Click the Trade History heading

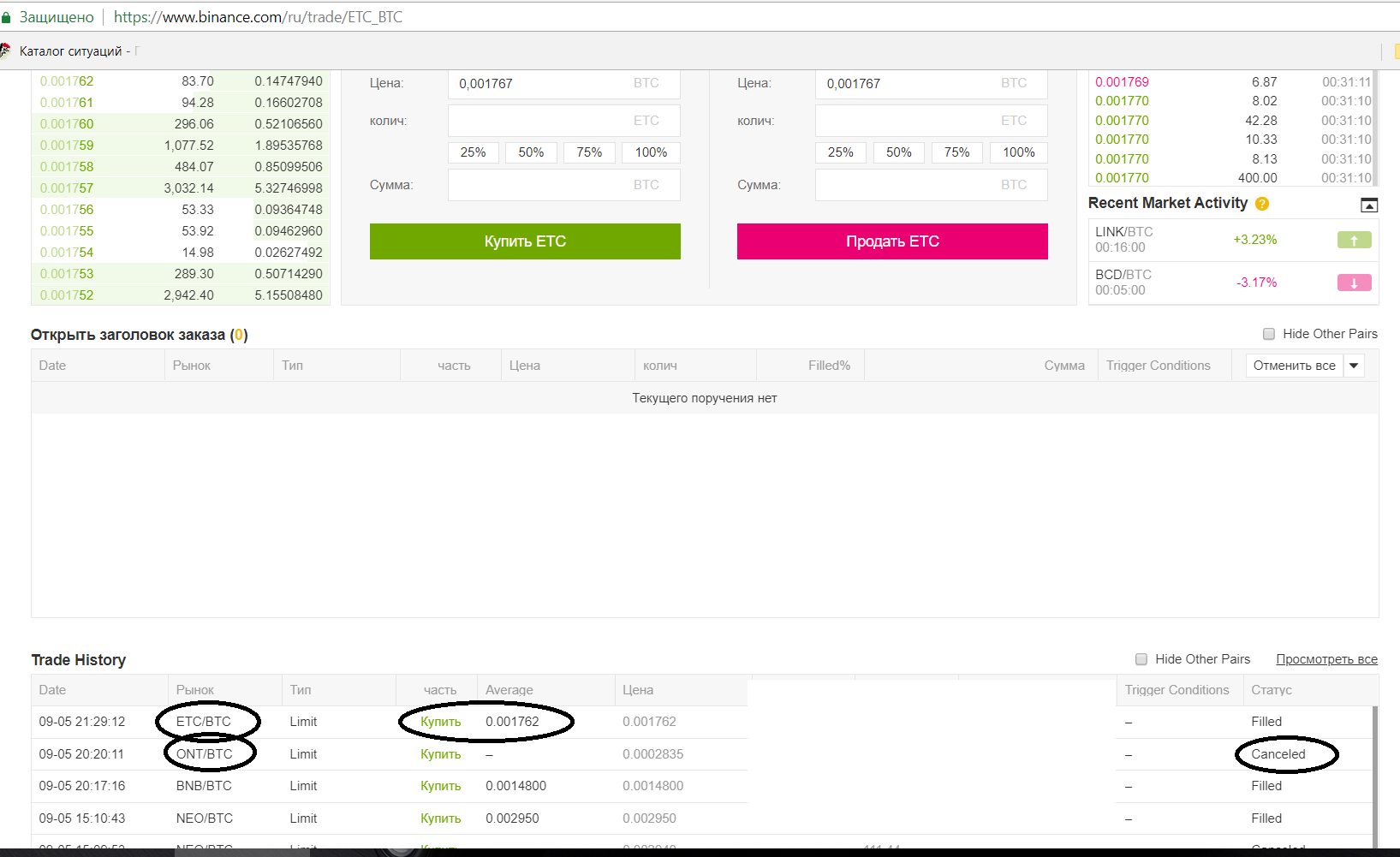[x=79, y=660]
